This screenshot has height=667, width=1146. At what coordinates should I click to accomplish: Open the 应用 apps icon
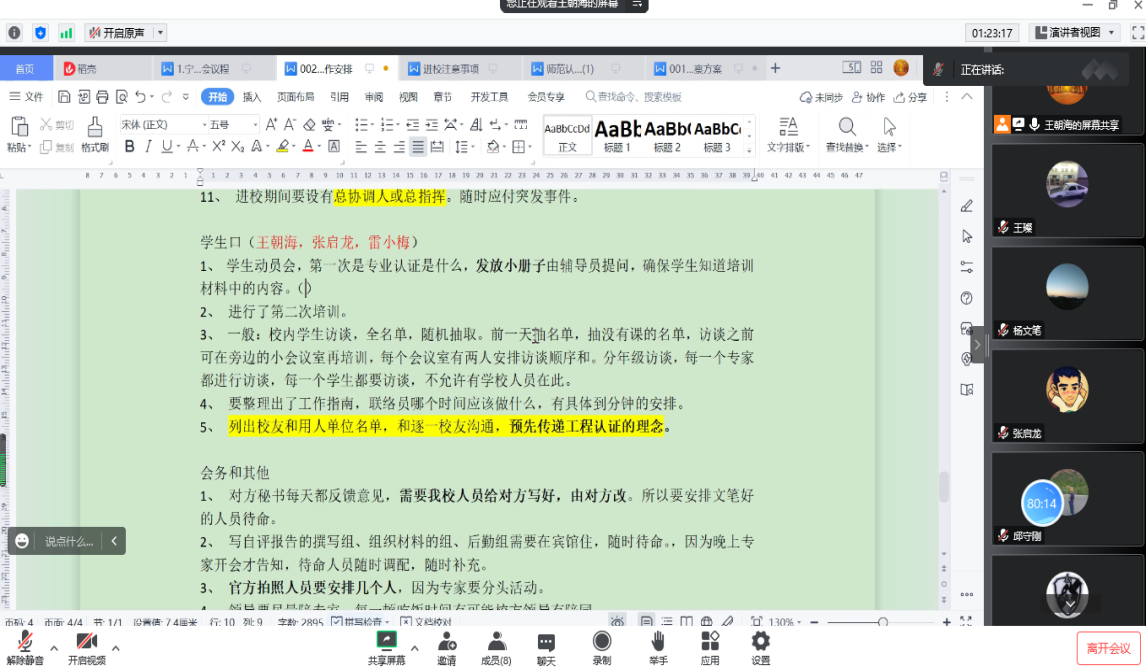pyautogui.click(x=710, y=647)
